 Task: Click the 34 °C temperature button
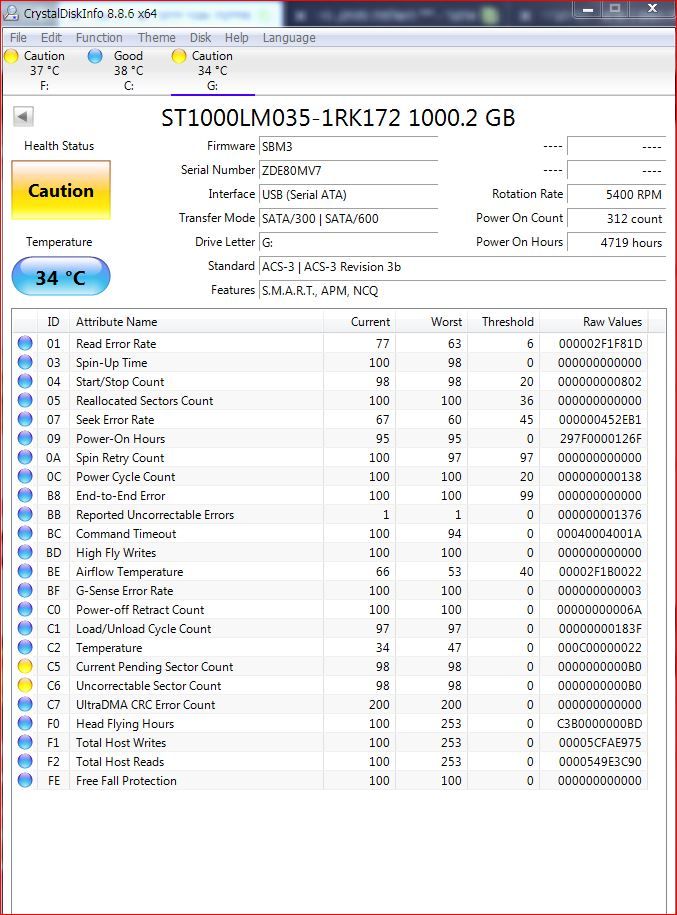[61, 277]
